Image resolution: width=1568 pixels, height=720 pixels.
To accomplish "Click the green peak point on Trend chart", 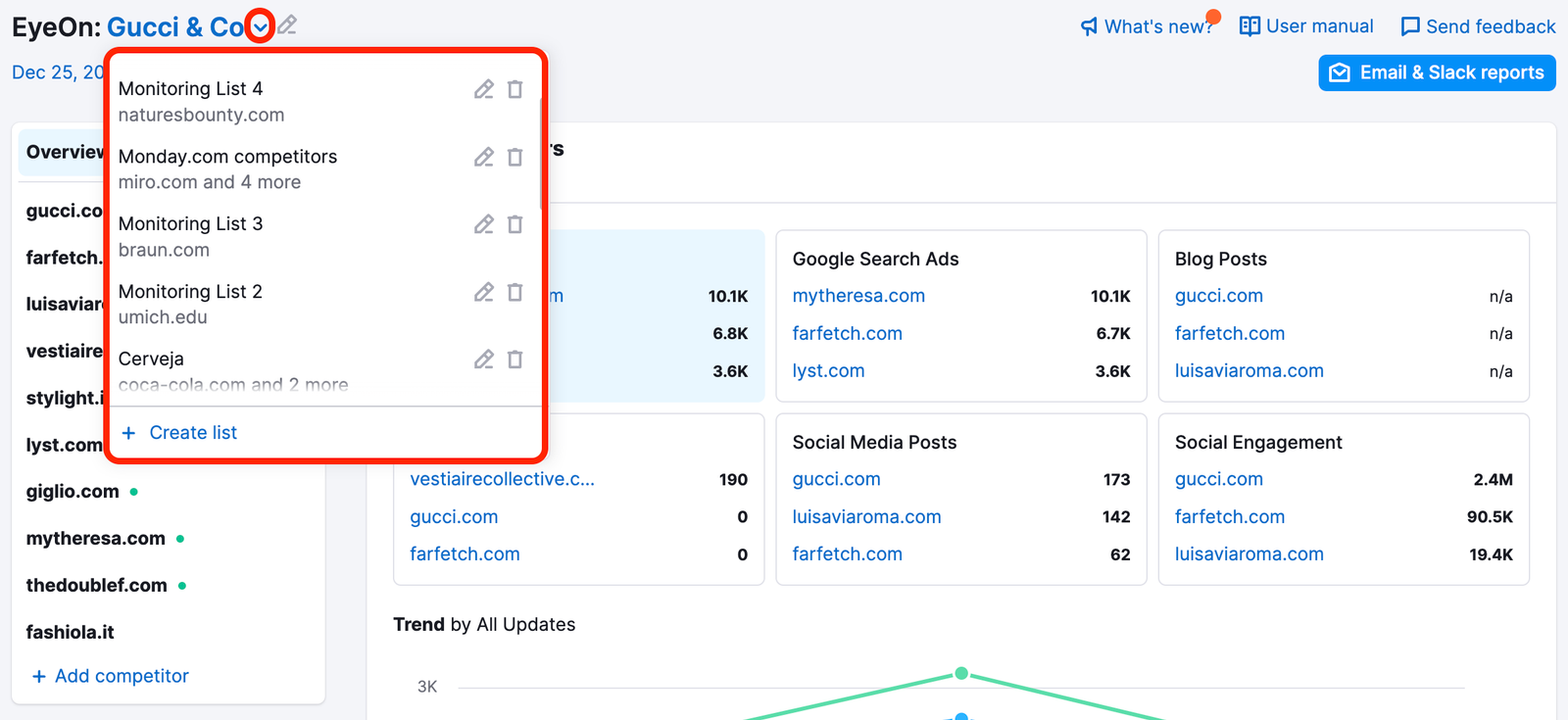I will pyautogui.click(x=961, y=673).
